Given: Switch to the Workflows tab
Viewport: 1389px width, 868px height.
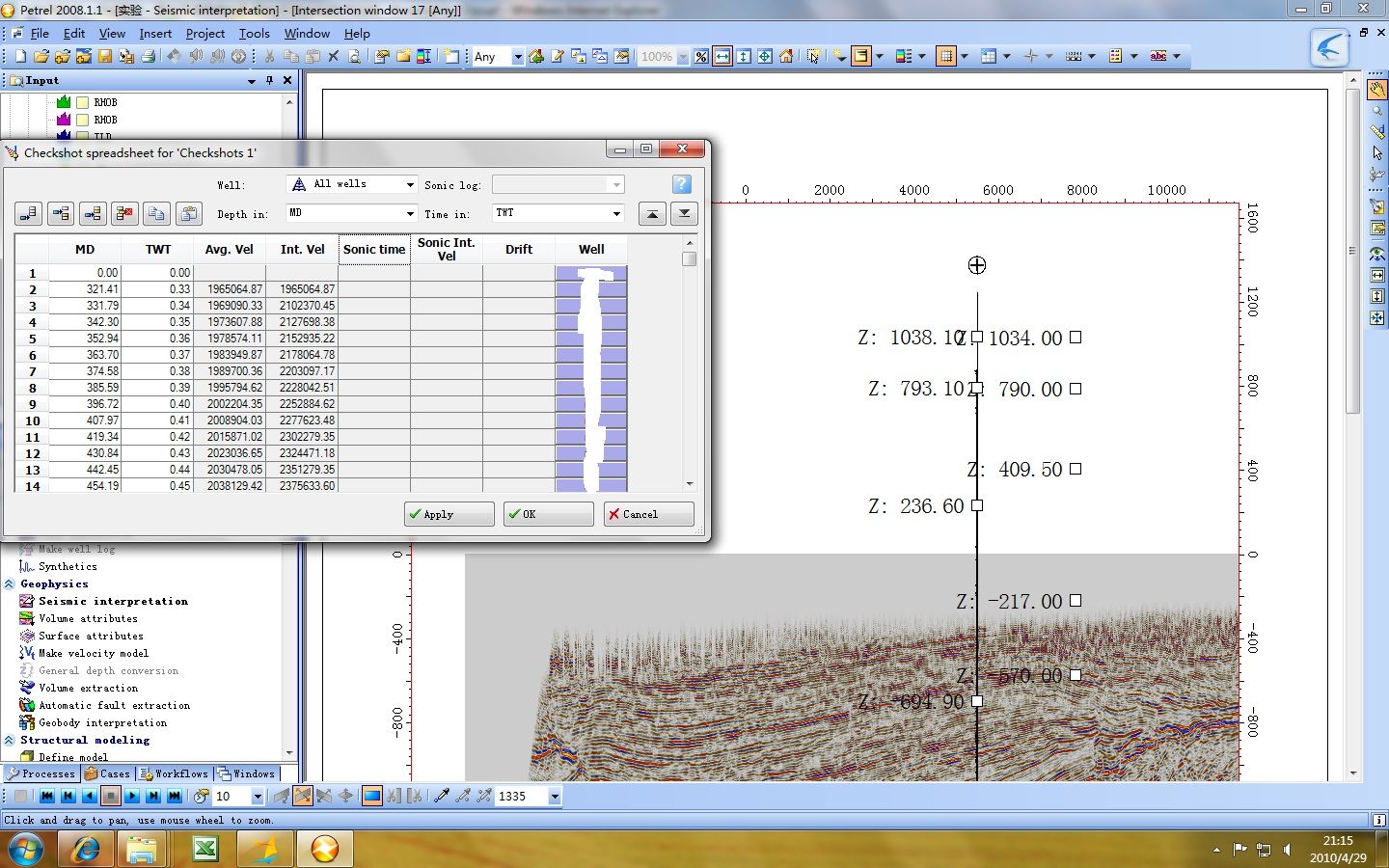Looking at the screenshot, I should click(174, 773).
